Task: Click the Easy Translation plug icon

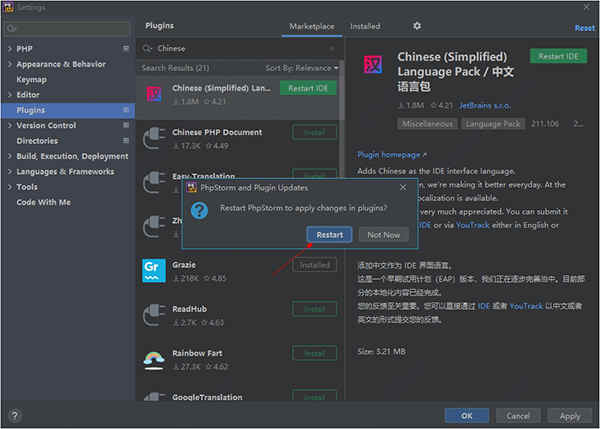Action: click(154, 183)
